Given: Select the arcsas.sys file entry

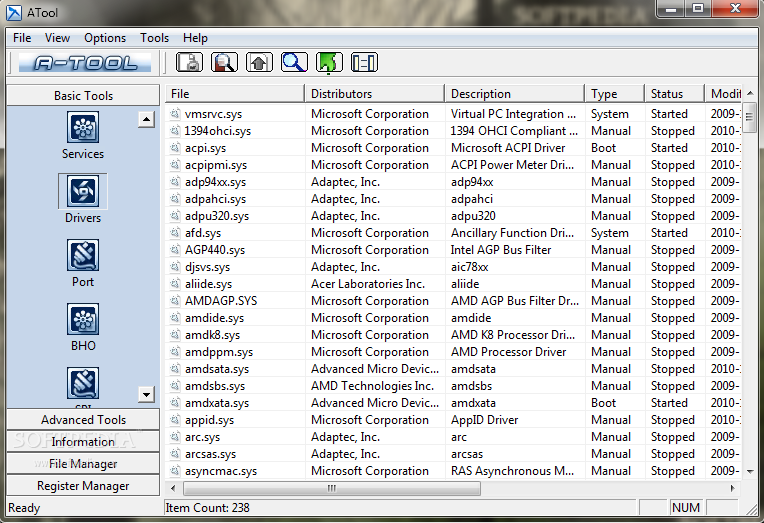Looking at the screenshot, I should 210,454.
